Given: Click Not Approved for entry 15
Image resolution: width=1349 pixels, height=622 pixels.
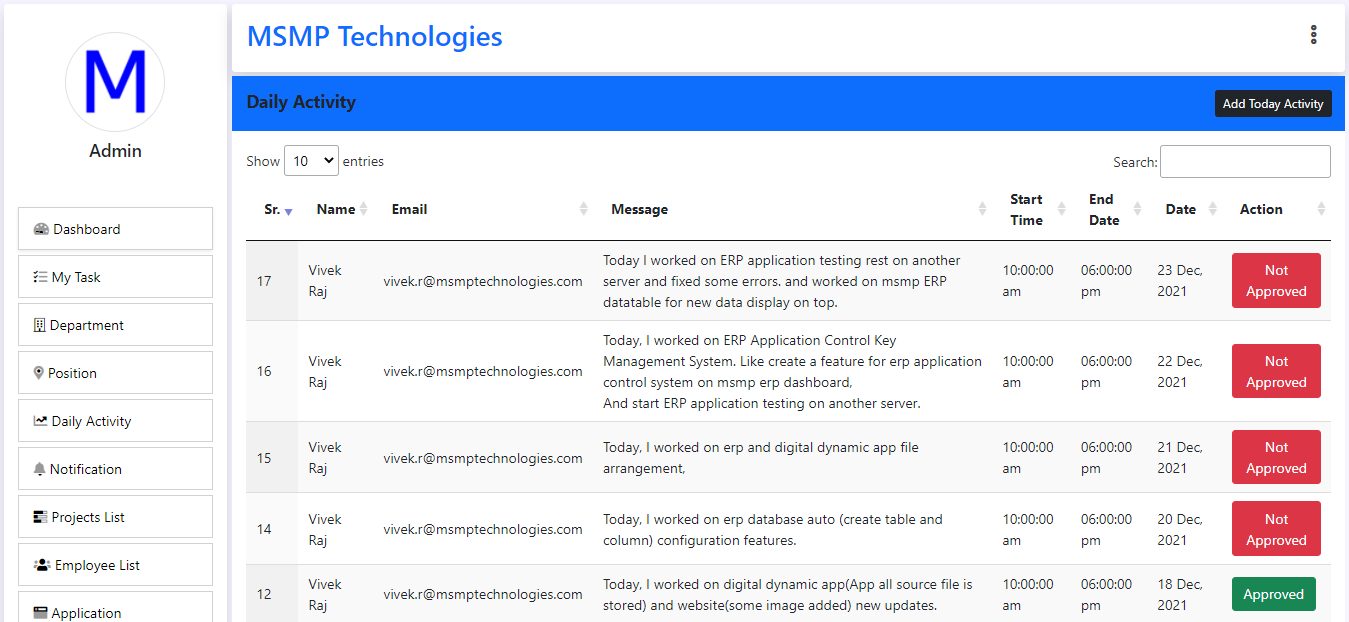Looking at the screenshot, I should [1276, 457].
